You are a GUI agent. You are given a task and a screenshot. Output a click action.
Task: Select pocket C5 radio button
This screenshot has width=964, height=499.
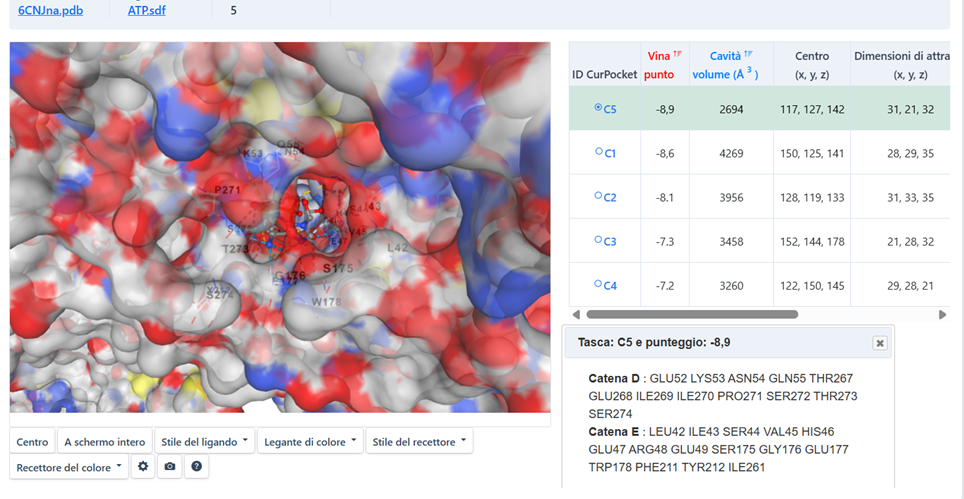(x=598, y=108)
